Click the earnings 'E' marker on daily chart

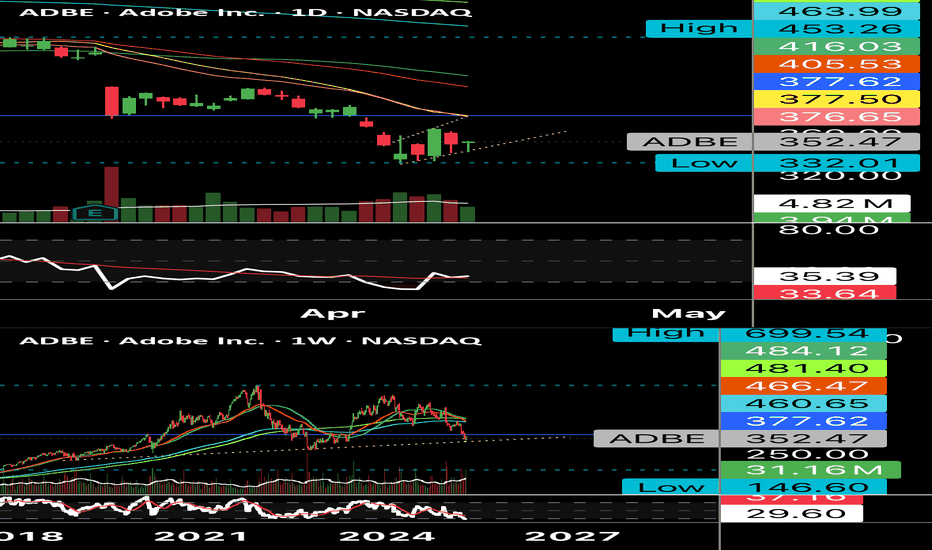click(x=95, y=213)
